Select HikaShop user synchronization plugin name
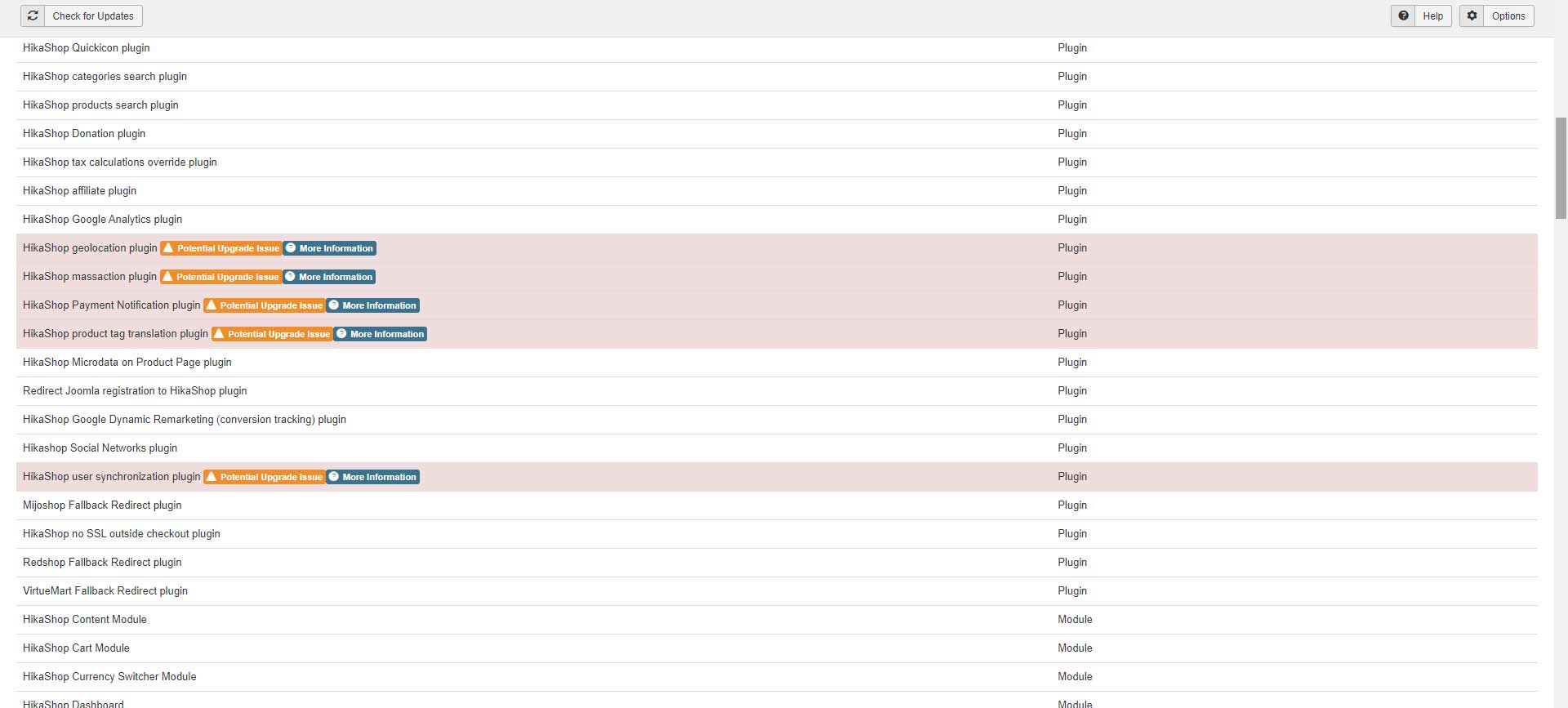 pos(111,477)
